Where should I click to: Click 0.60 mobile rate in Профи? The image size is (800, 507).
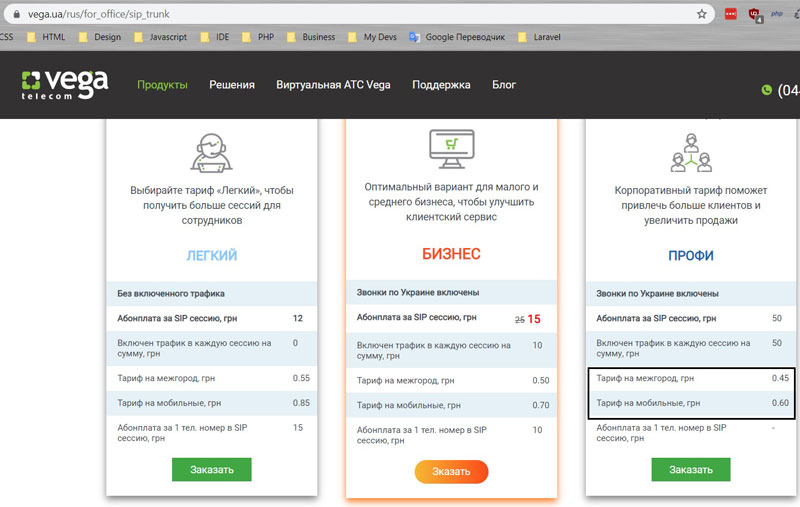click(780, 402)
